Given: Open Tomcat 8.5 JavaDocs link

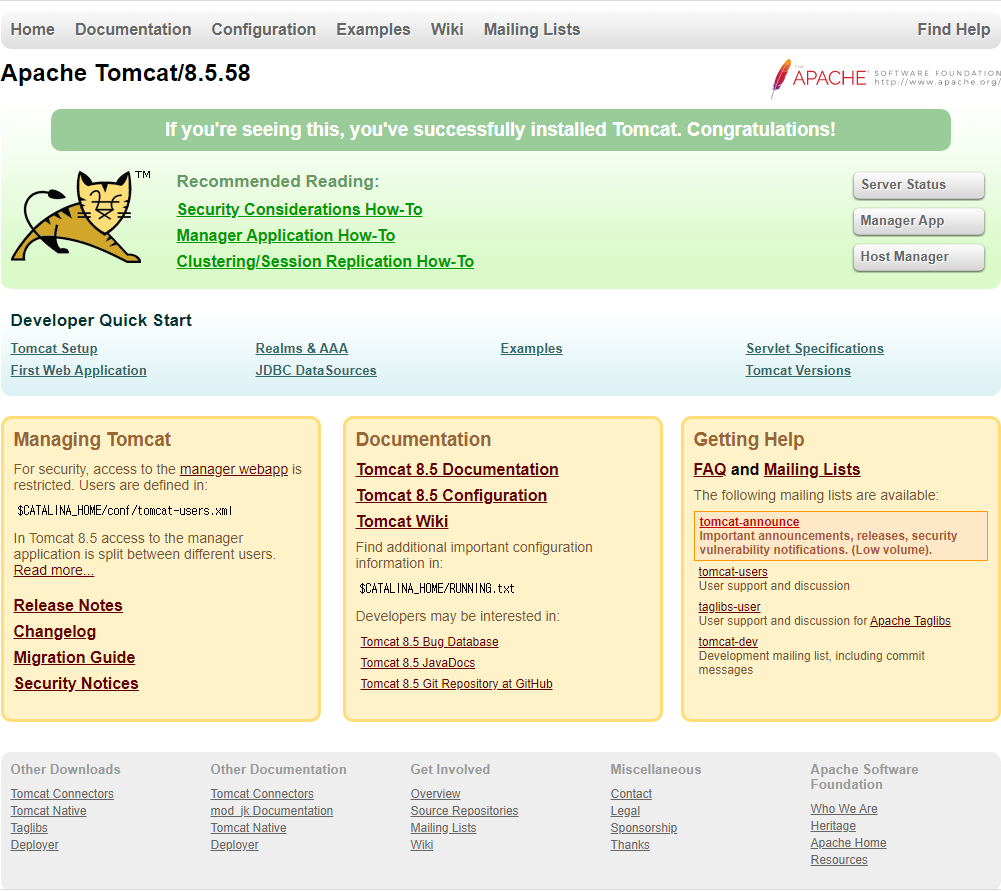Looking at the screenshot, I should [x=418, y=663].
